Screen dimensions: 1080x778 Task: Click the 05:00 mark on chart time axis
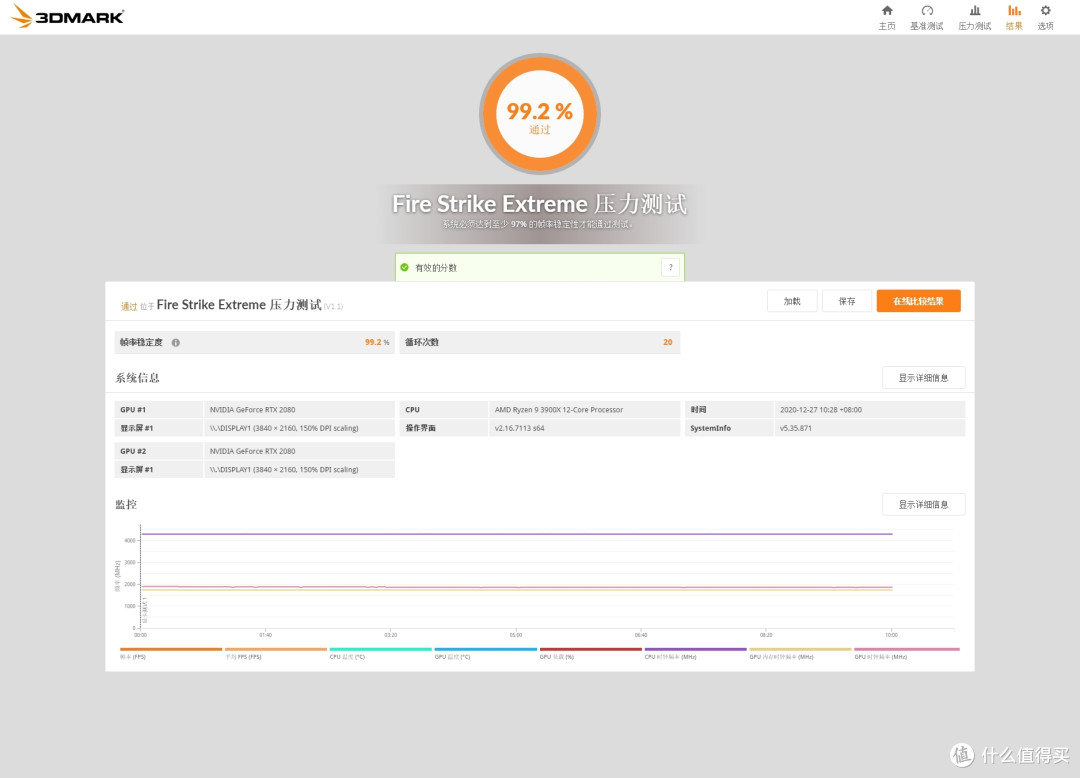point(516,635)
